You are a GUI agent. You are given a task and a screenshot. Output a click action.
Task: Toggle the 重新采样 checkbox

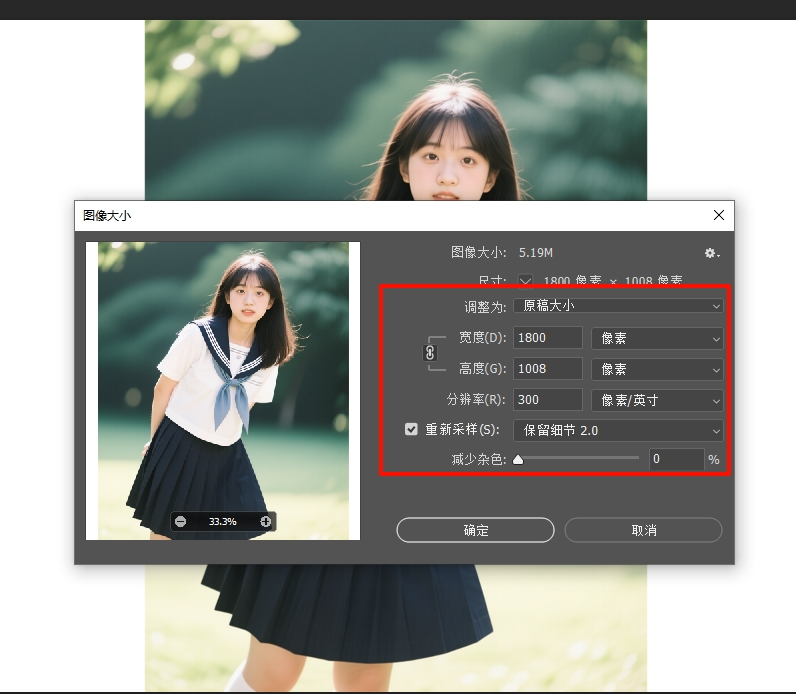pos(411,429)
